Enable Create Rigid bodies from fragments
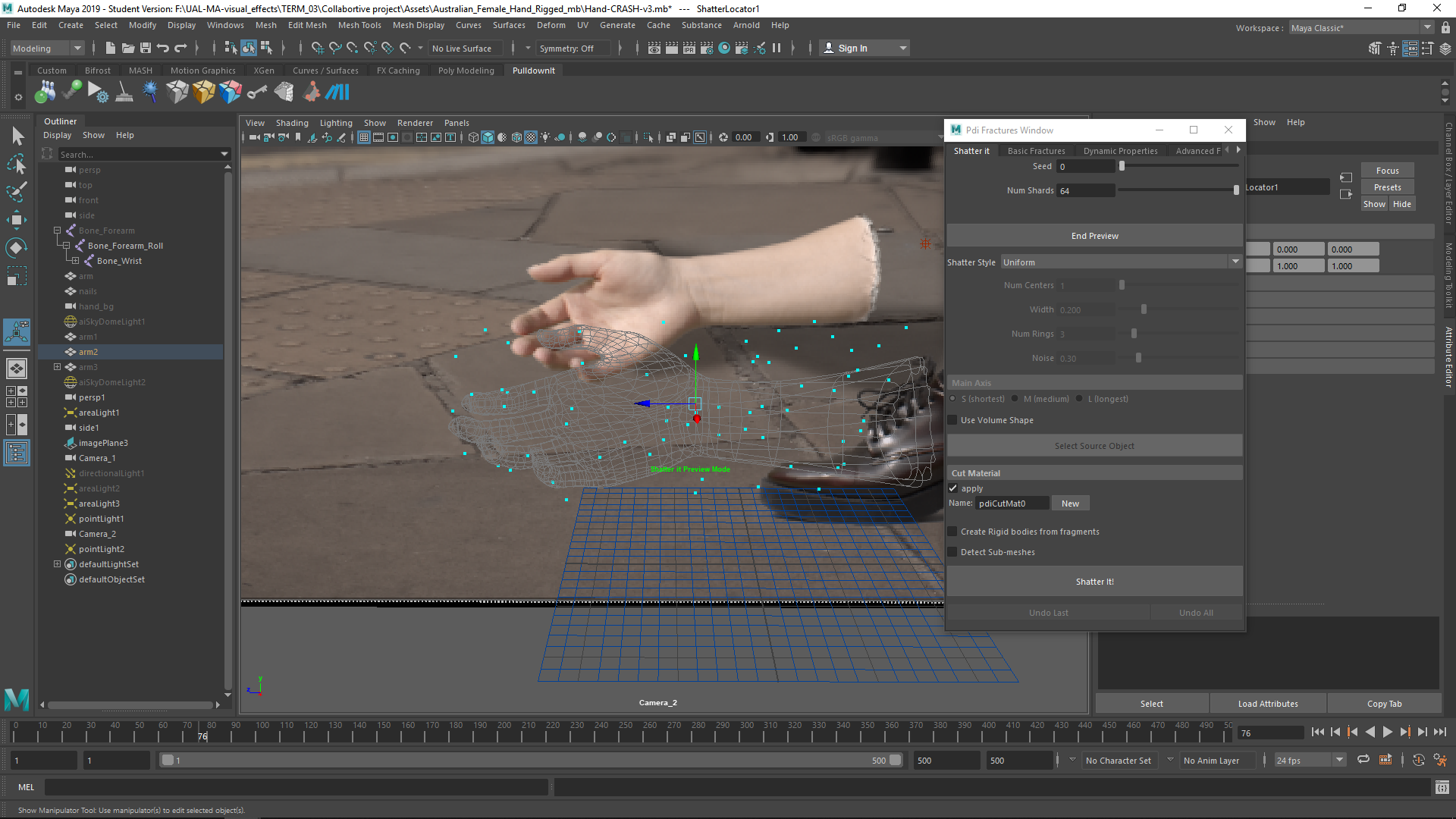 tap(953, 532)
